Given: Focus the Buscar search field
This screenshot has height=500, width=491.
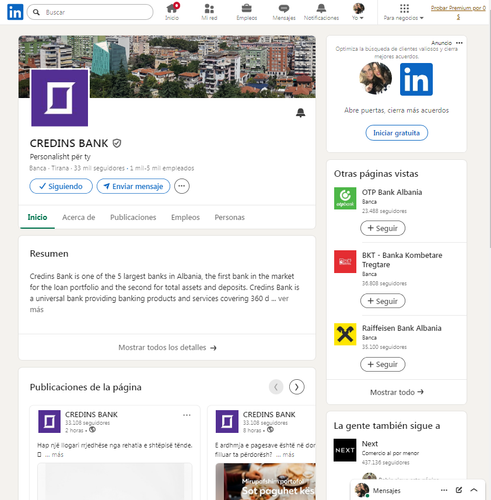Looking at the screenshot, I should [x=90, y=12].
